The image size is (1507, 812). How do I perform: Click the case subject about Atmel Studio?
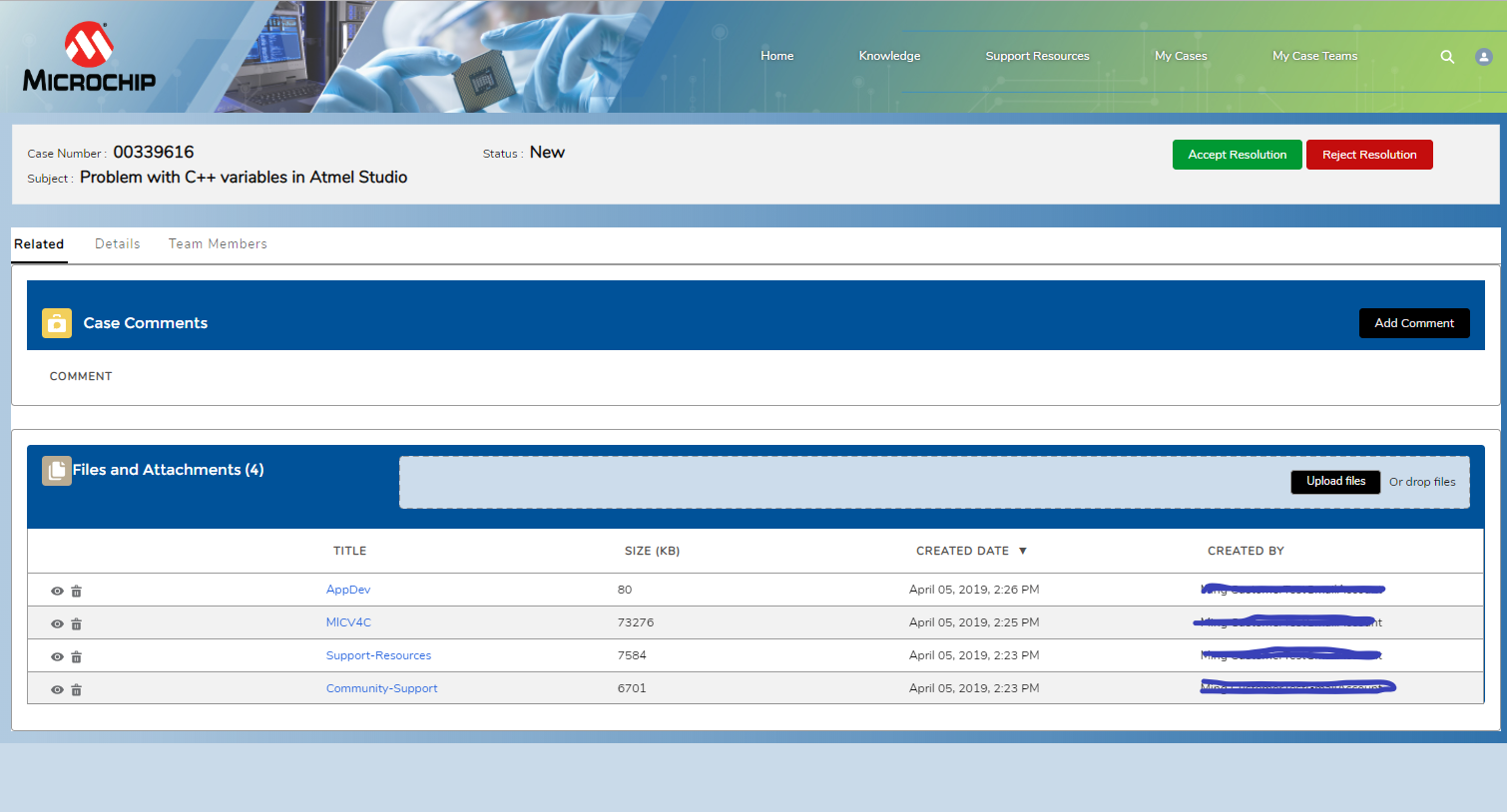click(244, 177)
